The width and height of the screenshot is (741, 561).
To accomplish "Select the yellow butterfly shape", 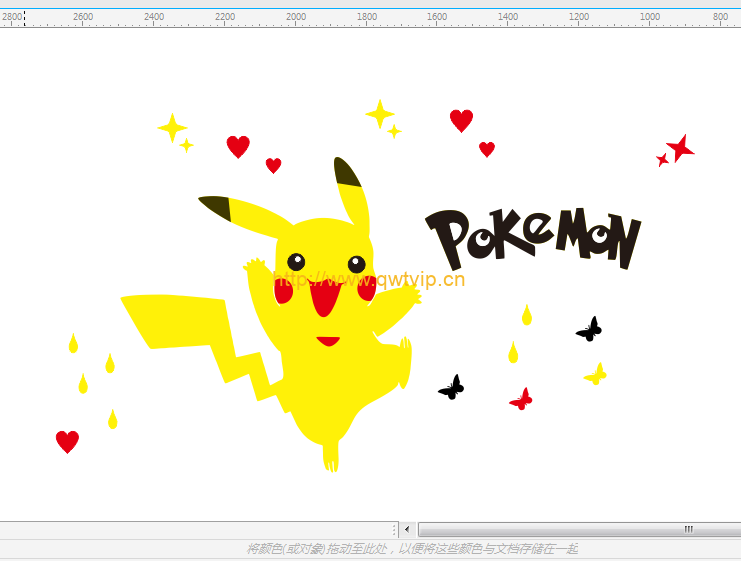I will 595,374.
